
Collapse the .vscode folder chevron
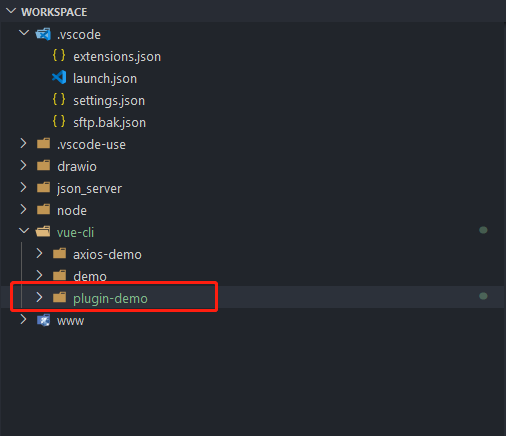tap(24, 33)
